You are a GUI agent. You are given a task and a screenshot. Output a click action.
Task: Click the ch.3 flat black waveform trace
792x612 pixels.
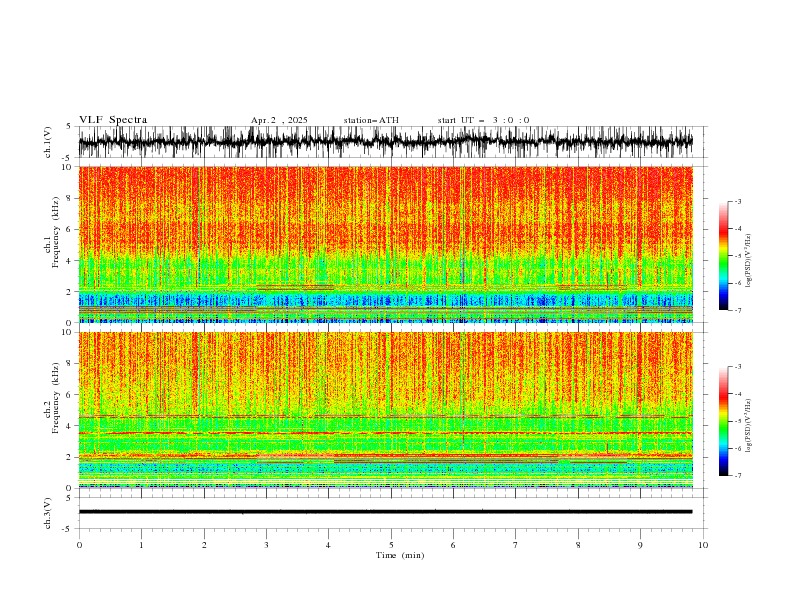tap(385, 512)
